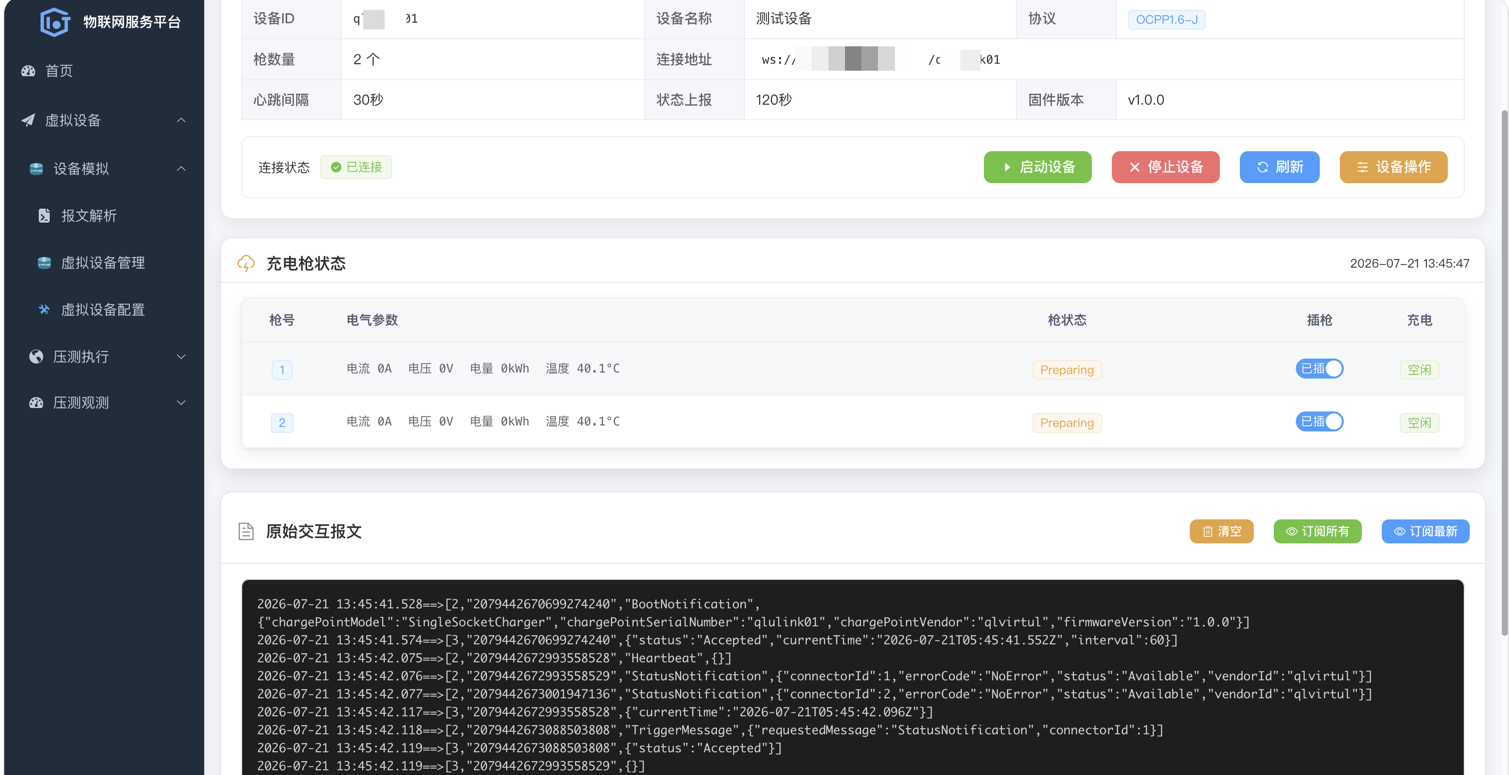Click the 枪状态 column header
The image size is (1509, 775).
coord(1067,320)
